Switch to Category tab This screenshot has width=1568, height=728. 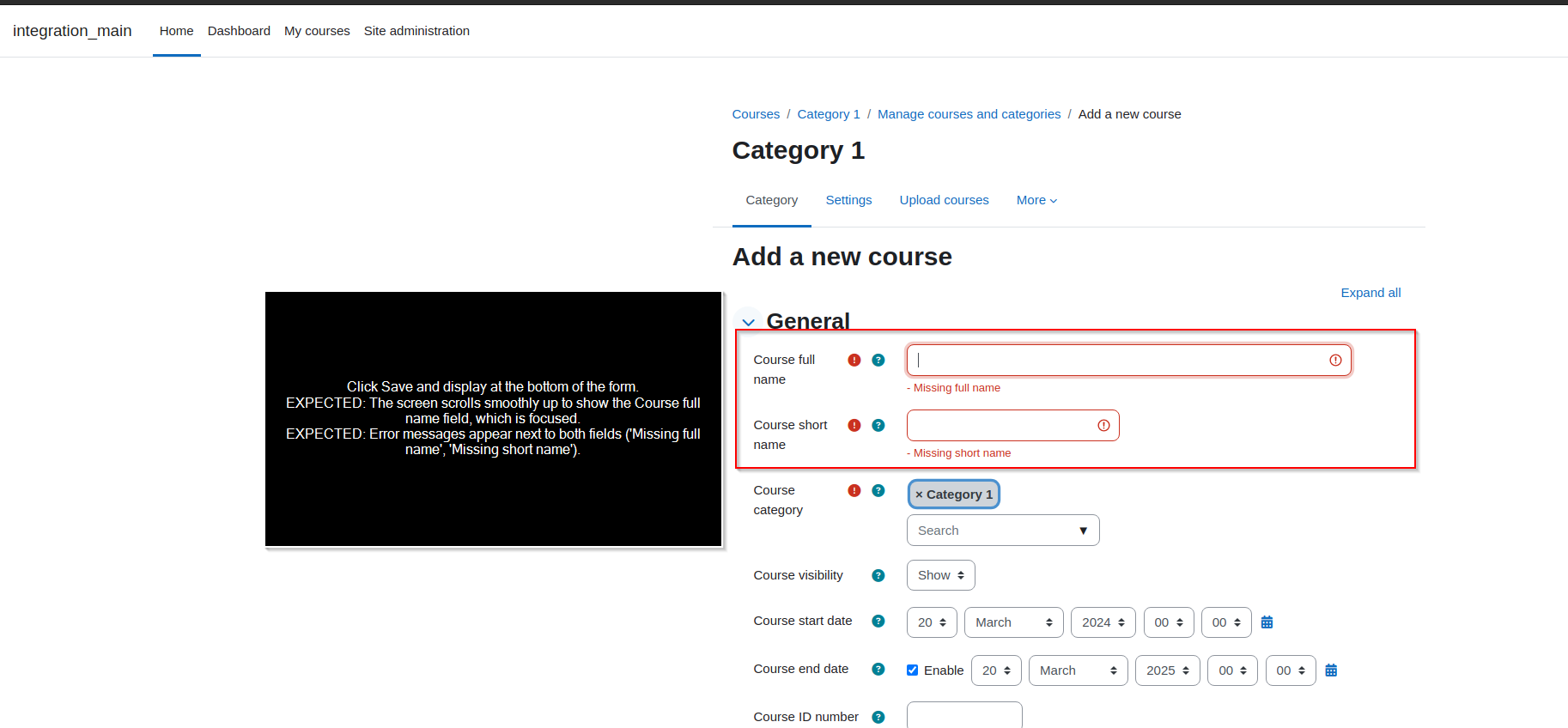(771, 200)
